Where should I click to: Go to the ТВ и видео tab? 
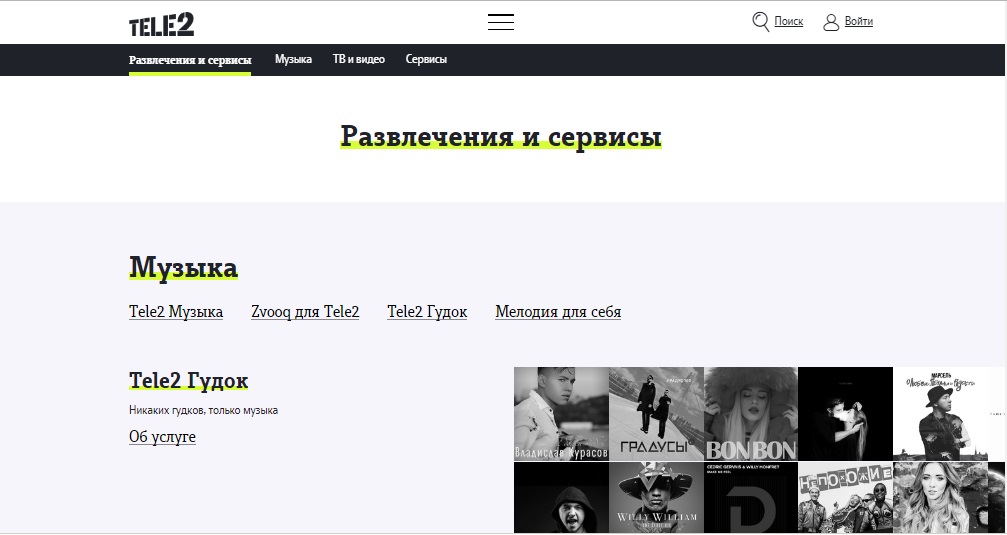point(358,60)
